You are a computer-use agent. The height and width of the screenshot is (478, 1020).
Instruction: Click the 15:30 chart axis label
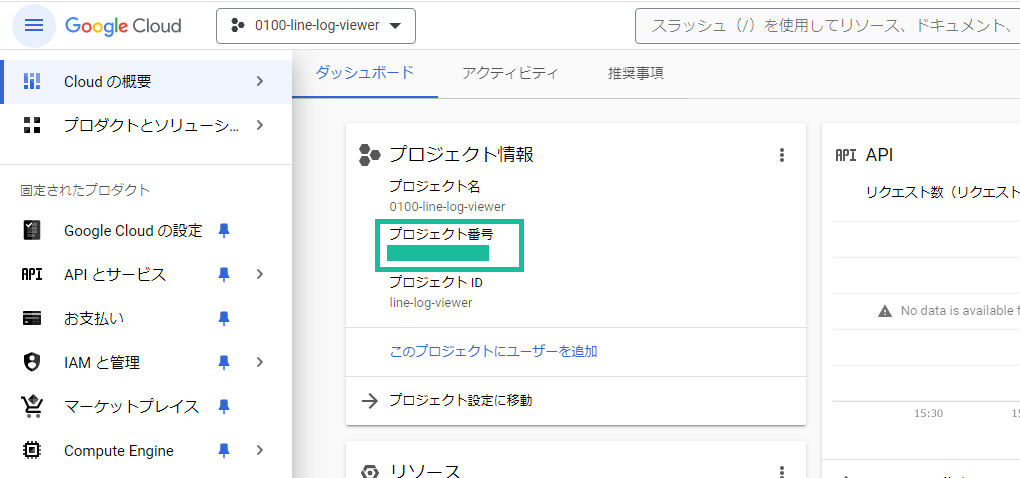[x=928, y=413]
